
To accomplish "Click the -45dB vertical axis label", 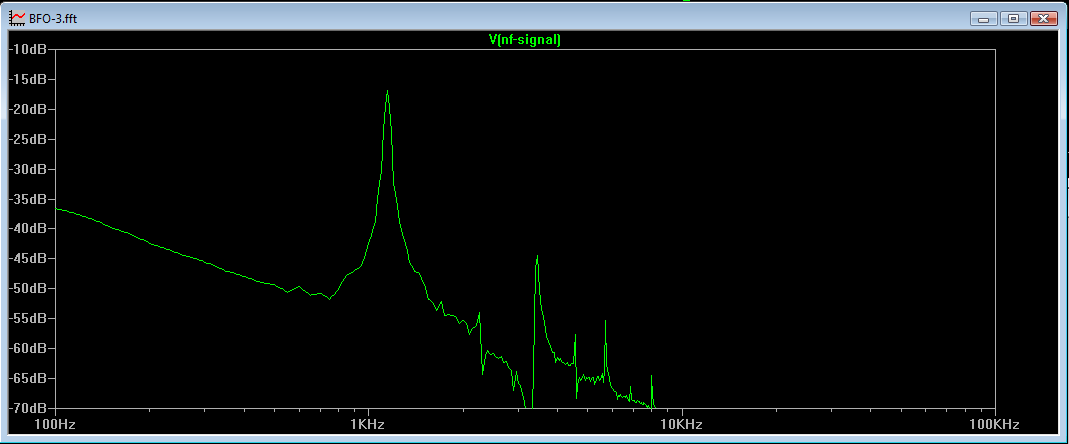I will click(28, 258).
